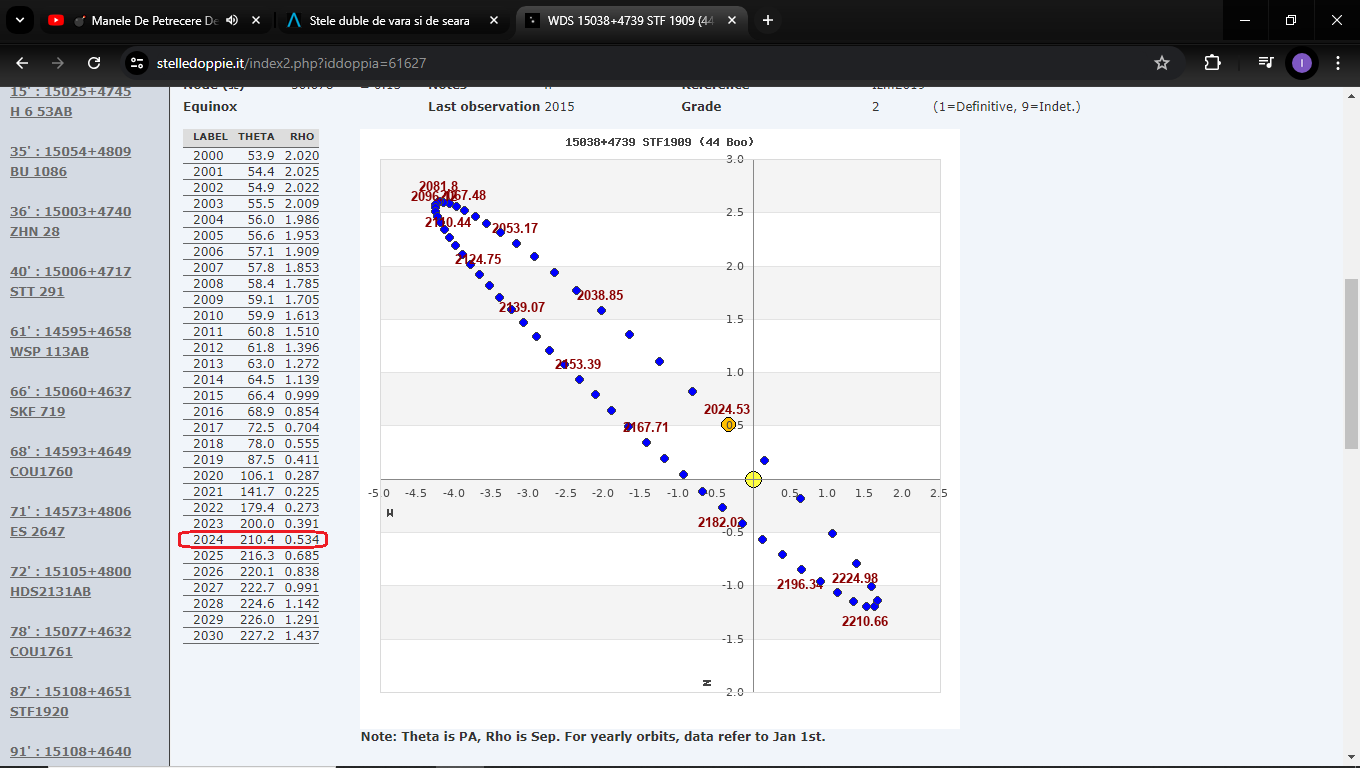Click the 2153.39 orbit label
Image resolution: width=1360 pixels, height=768 pixels.
click(x=578, y=364)
